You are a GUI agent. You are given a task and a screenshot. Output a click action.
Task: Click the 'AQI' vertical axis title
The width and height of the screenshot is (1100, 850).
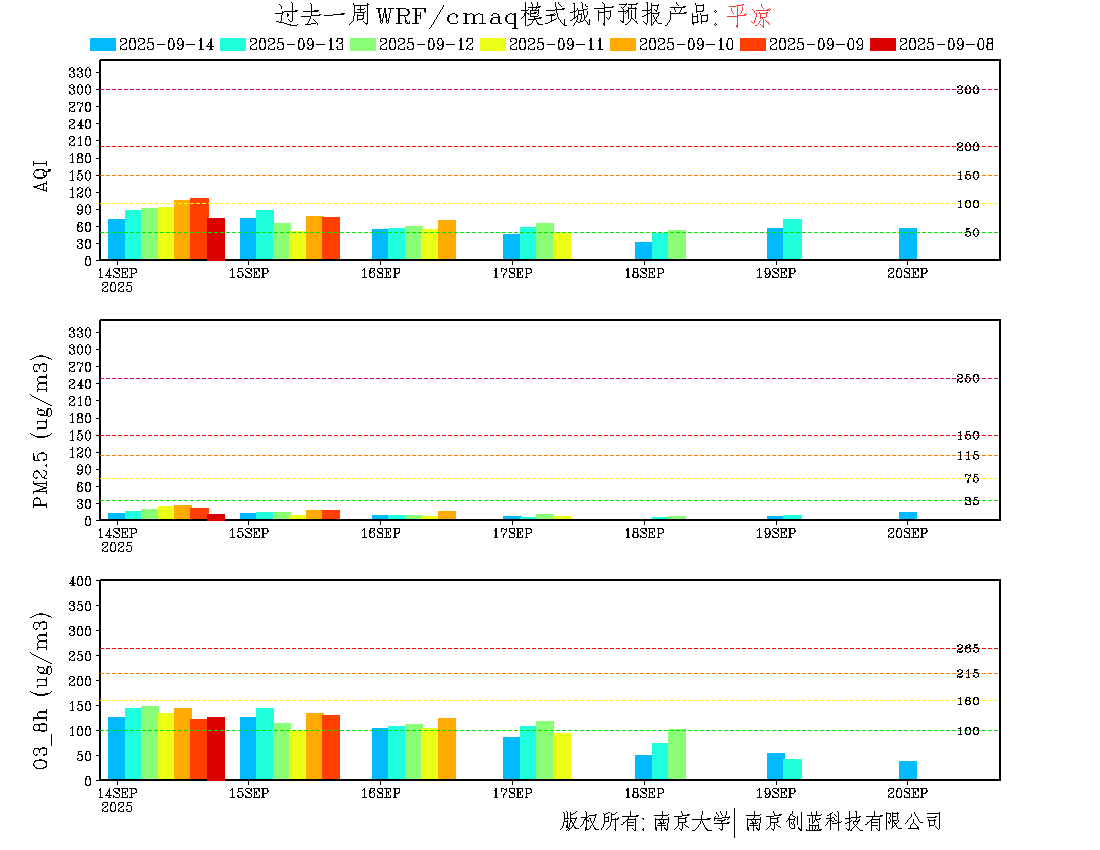pyautogui.click(x=41, y=176)
